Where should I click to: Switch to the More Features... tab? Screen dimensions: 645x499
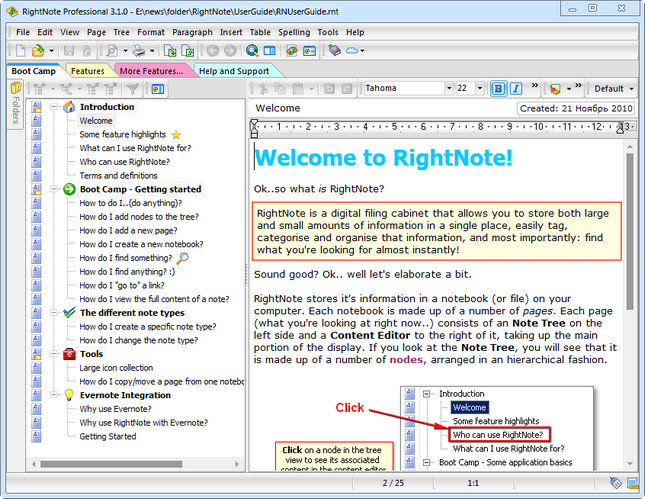[151, 71]
